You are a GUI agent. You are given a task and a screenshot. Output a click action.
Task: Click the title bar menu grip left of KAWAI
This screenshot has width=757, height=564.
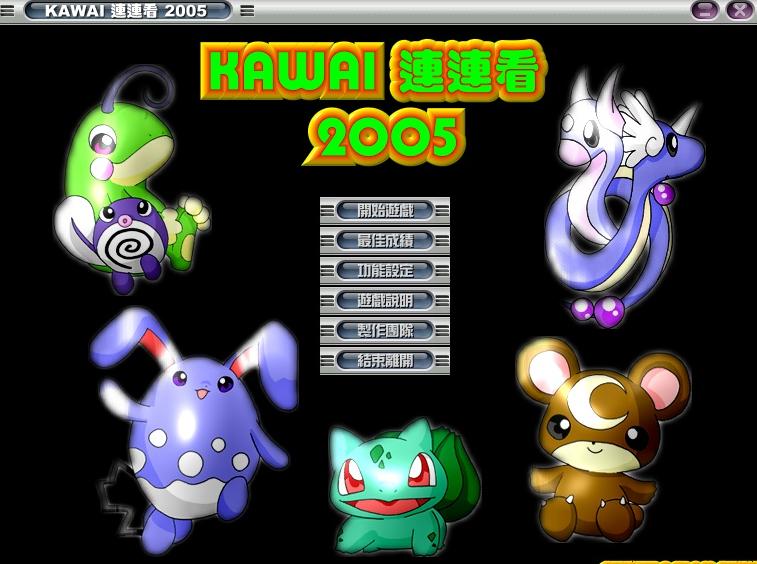coord(7,11)
